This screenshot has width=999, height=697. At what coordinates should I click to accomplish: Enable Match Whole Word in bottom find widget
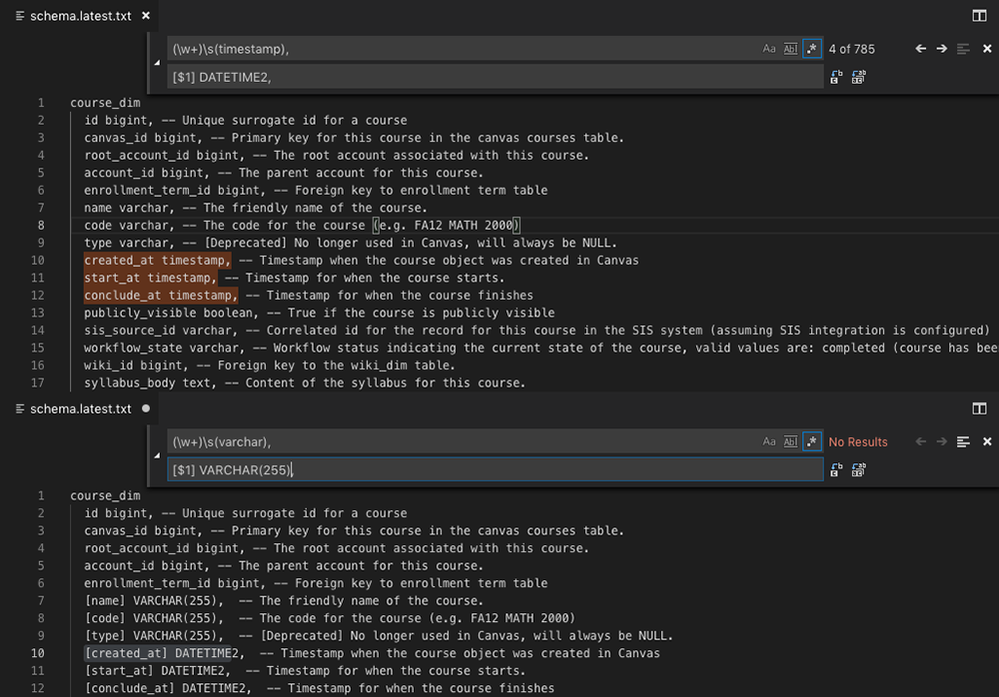point(789,441)
